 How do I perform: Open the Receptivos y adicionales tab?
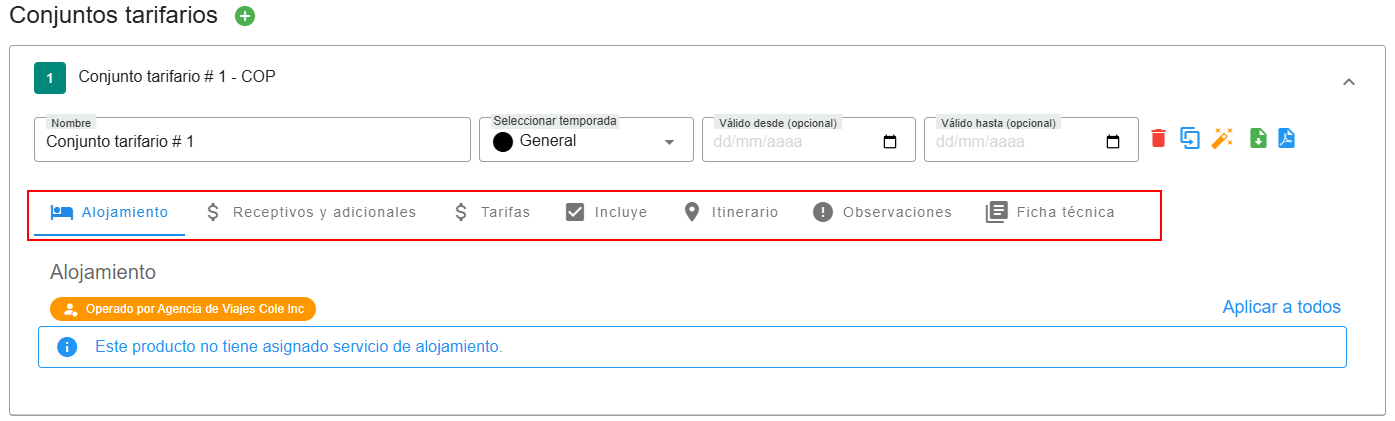[x=310, y=212]
